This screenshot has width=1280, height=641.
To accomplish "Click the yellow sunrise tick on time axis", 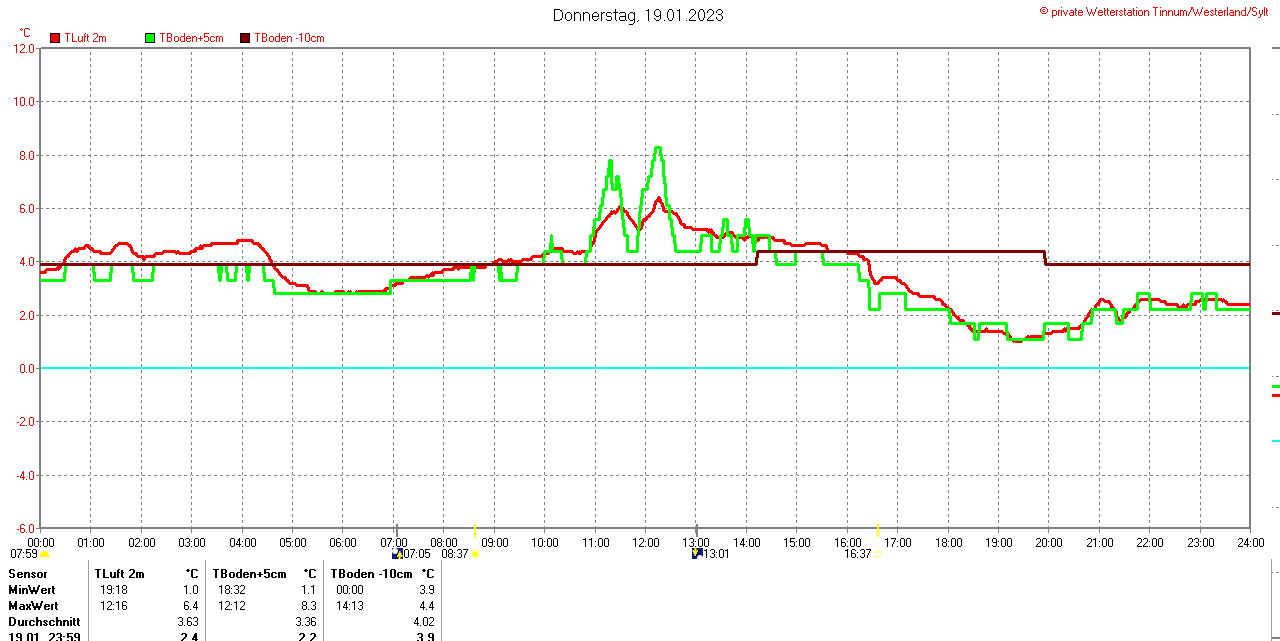I will pyautogui.click(x=474, y=529).
